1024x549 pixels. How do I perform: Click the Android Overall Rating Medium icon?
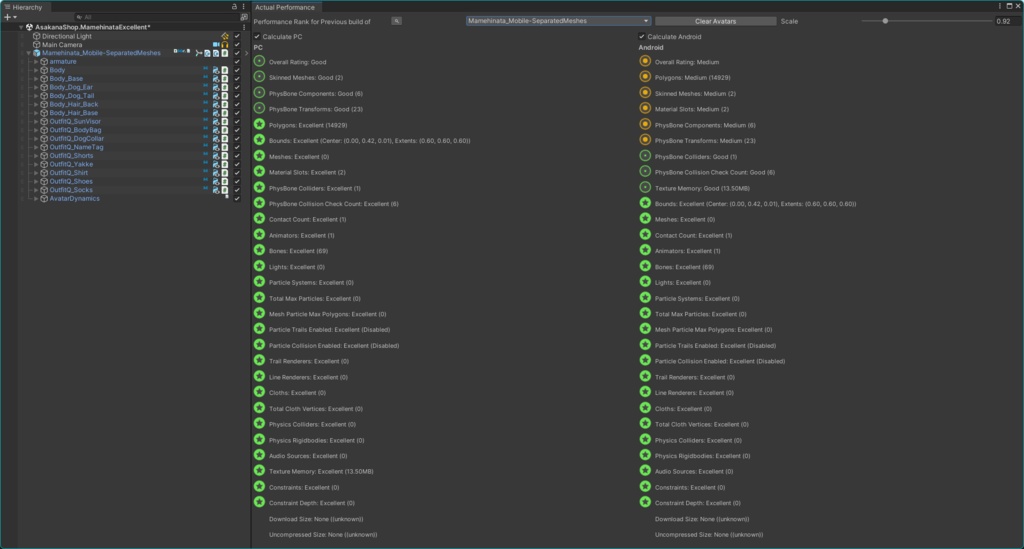coord(645,61)
